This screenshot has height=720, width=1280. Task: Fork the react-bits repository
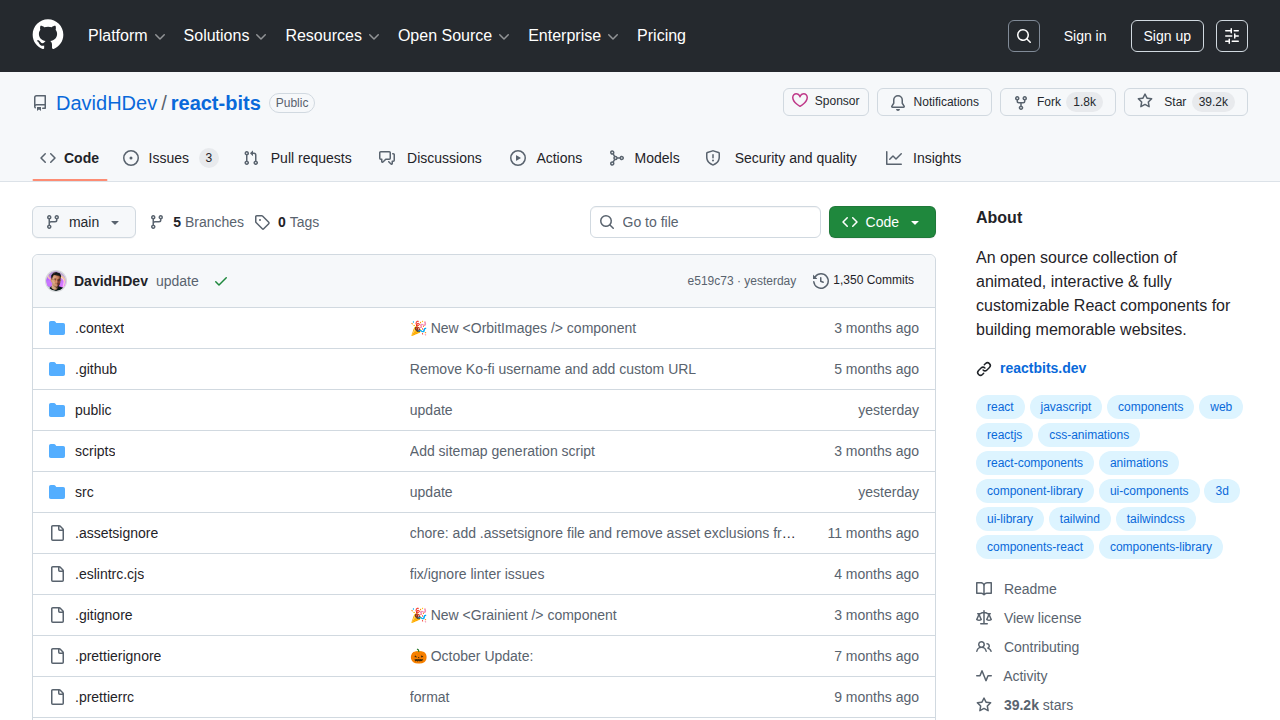tap(1058, 102)
